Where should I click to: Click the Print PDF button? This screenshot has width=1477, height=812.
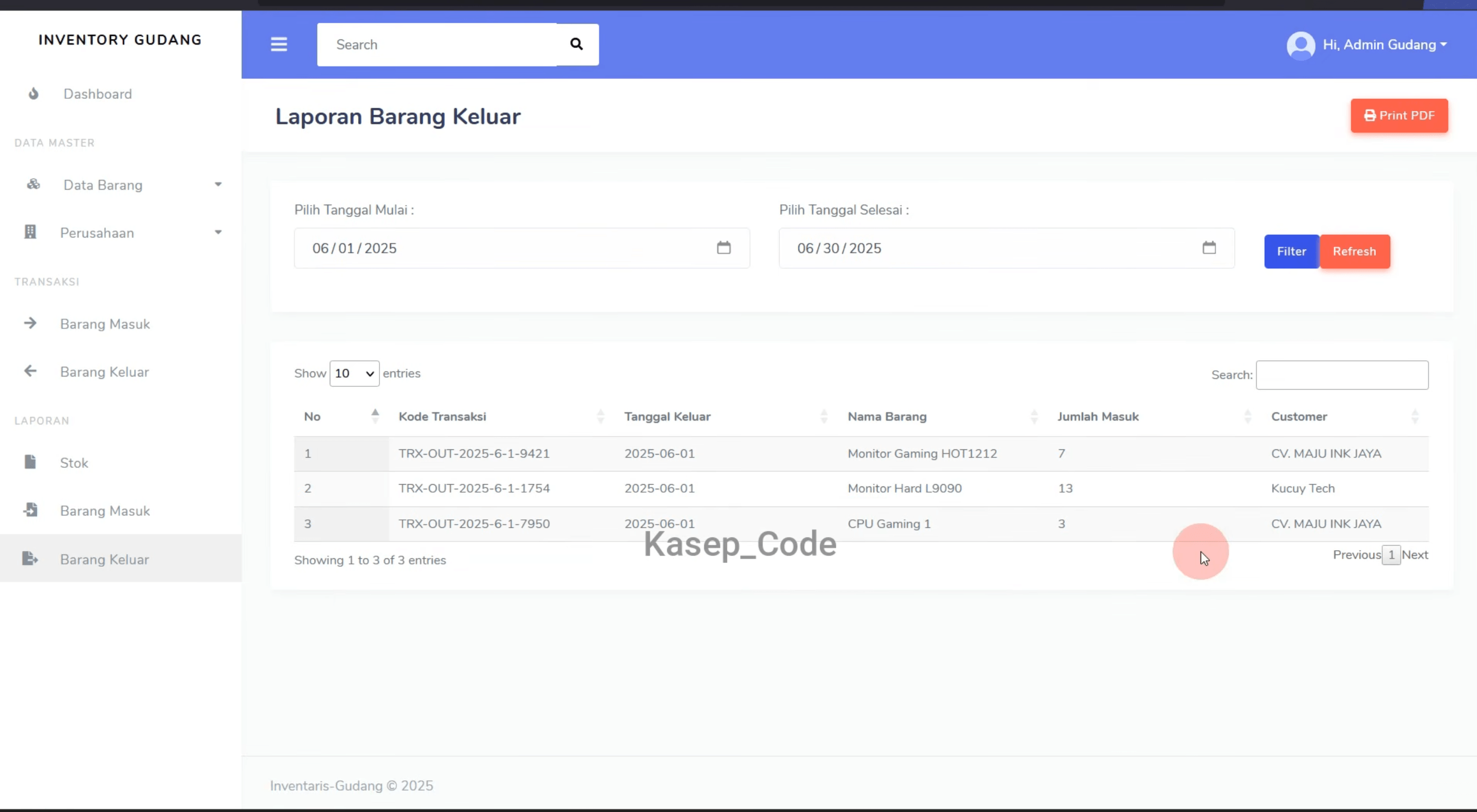pyautogui.click(x=1399, y=116)
